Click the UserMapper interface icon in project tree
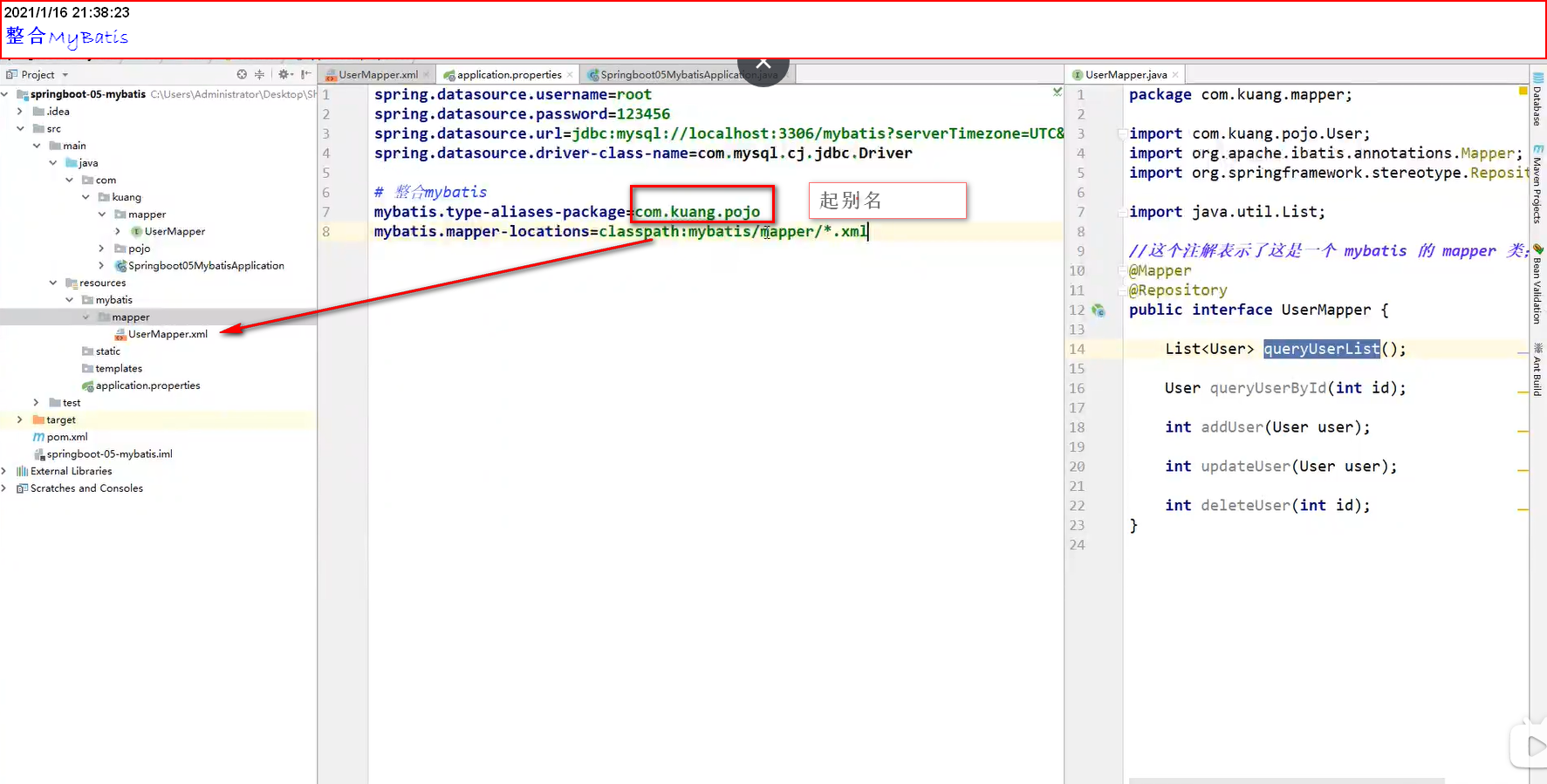Image resolution: width=1547 pixels, height=784 pixels. 137,231
